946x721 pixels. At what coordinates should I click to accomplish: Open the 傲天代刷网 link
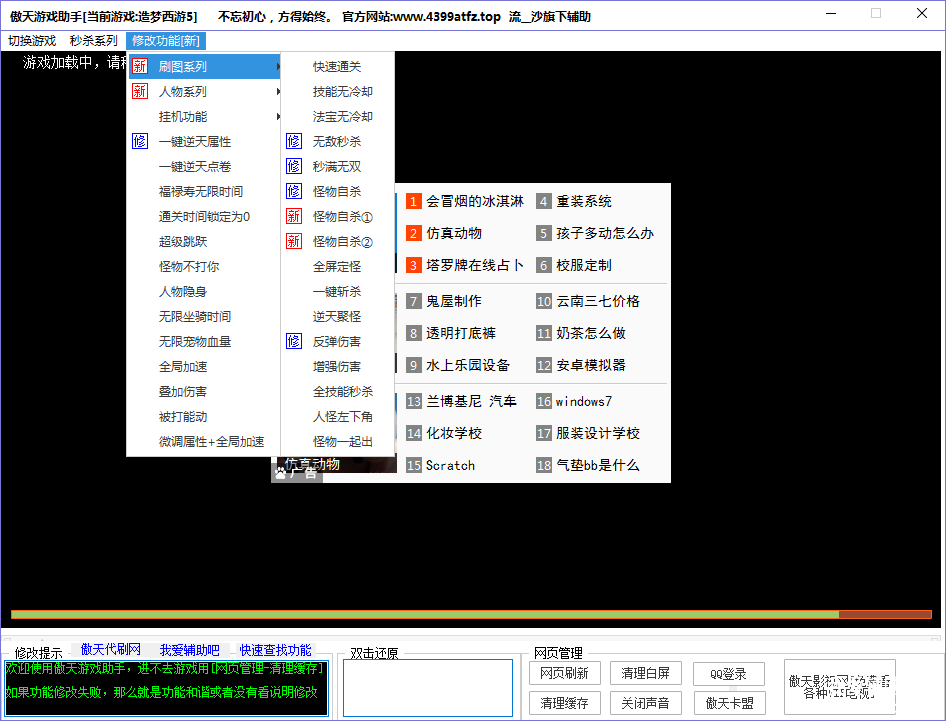(x=111, y=650)
